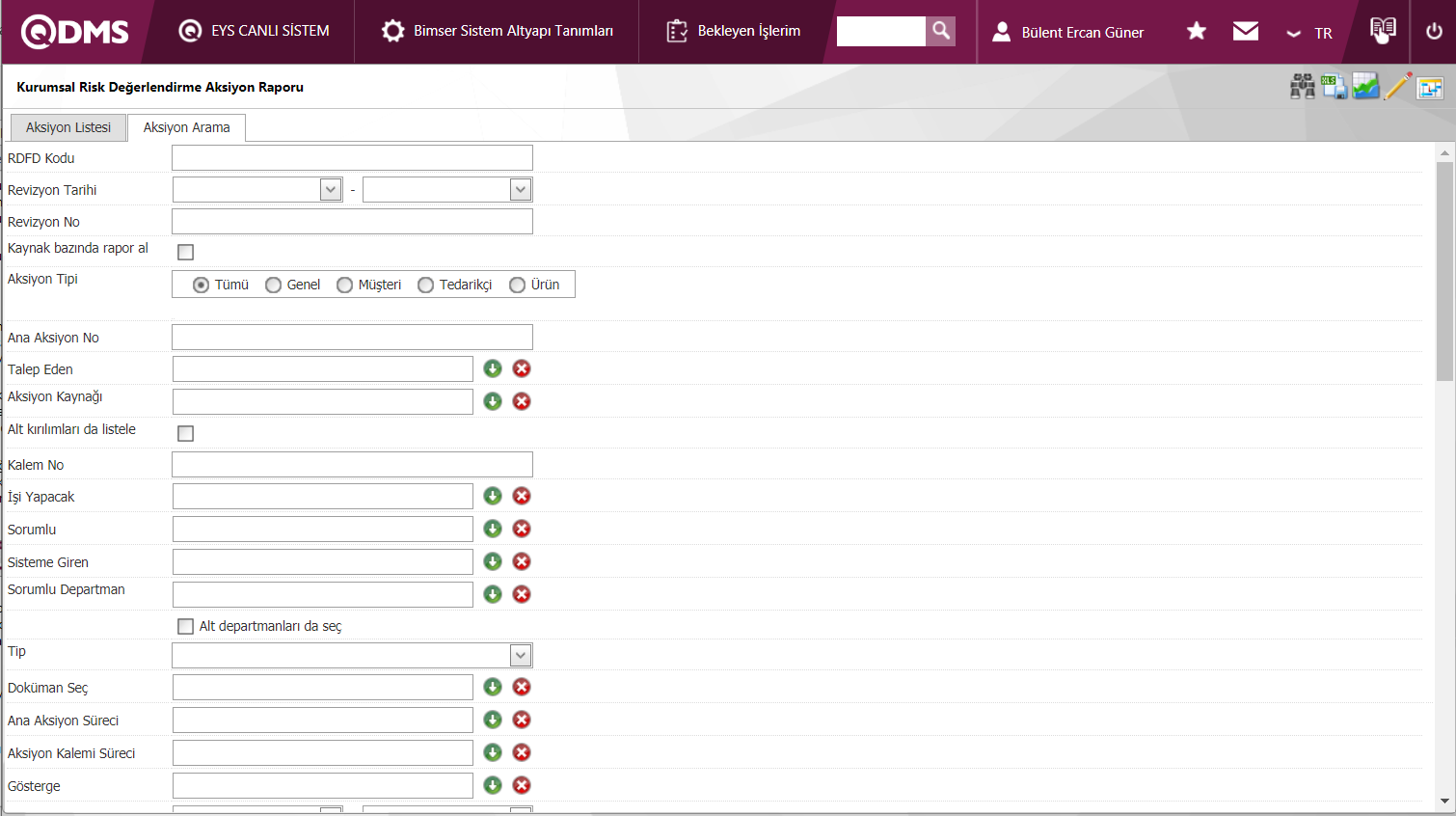This screenshot has width=1456, height=816.
Task: Open the green chart report icon
Action: tap(1365, 87)
